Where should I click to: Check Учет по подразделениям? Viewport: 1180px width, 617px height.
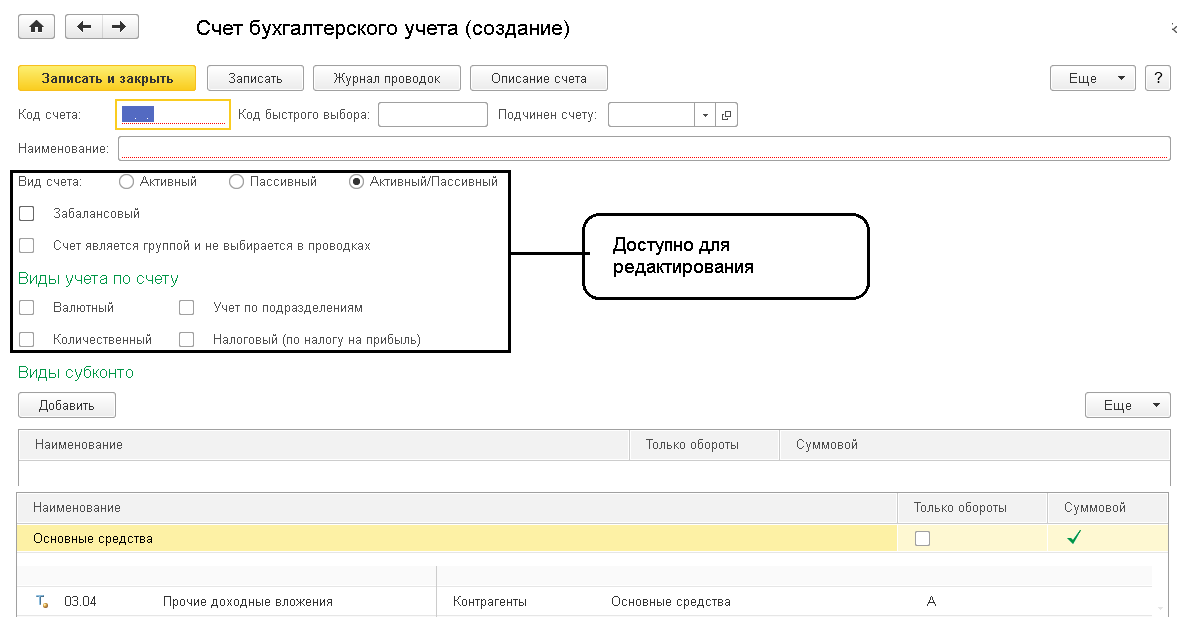point(187,307)
